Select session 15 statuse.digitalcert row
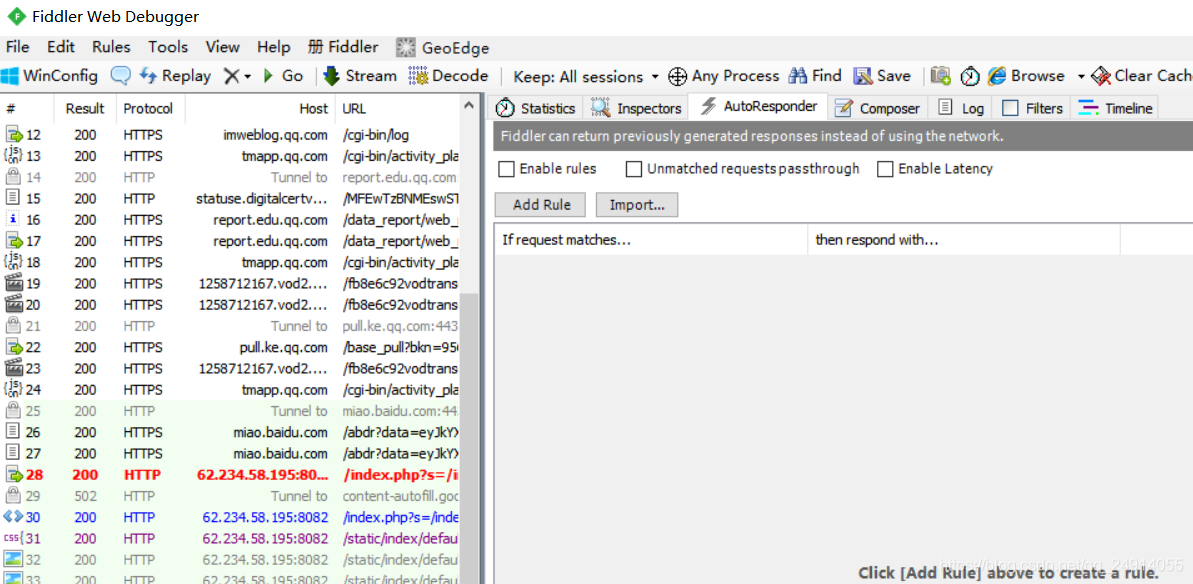The width and height of the screenshot is (1193, 584). coord(231,199)
